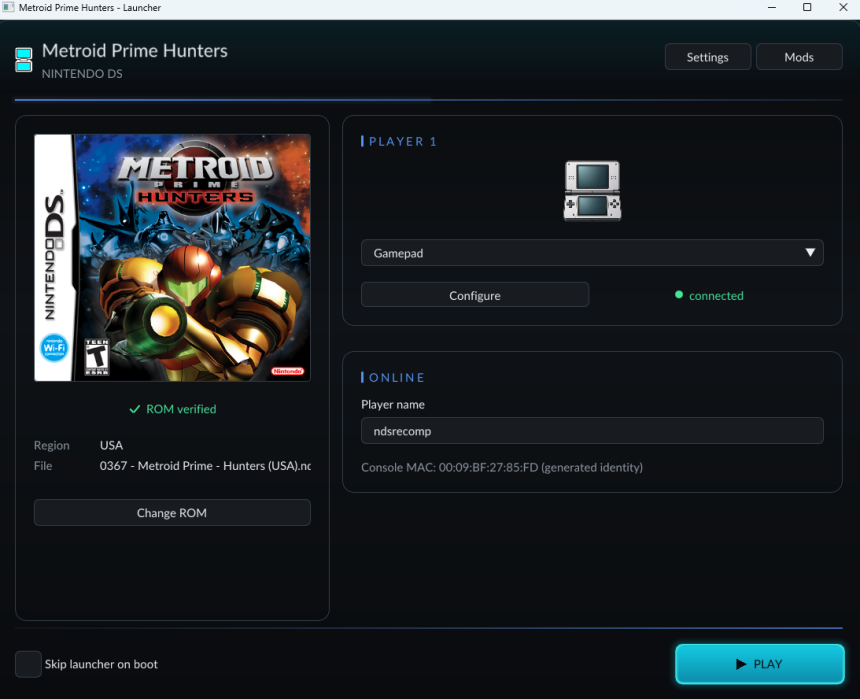Click the 'File' label
Image resolution: width=860 pixels, height=699 pixels.
point(43,466)
